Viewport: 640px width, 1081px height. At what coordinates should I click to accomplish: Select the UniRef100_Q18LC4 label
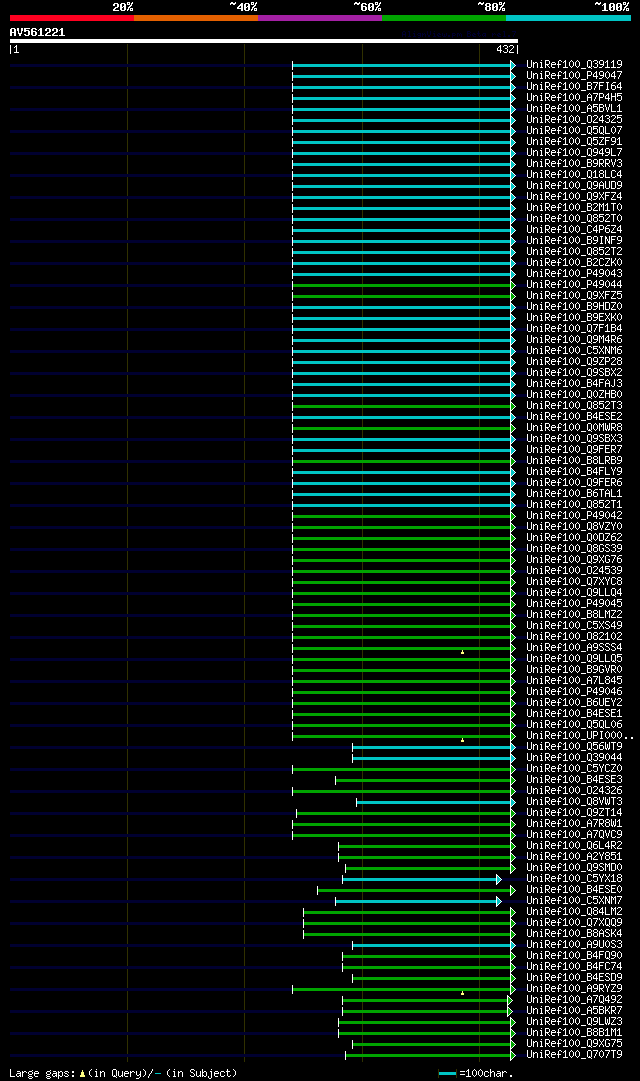[x=574, y=175]
